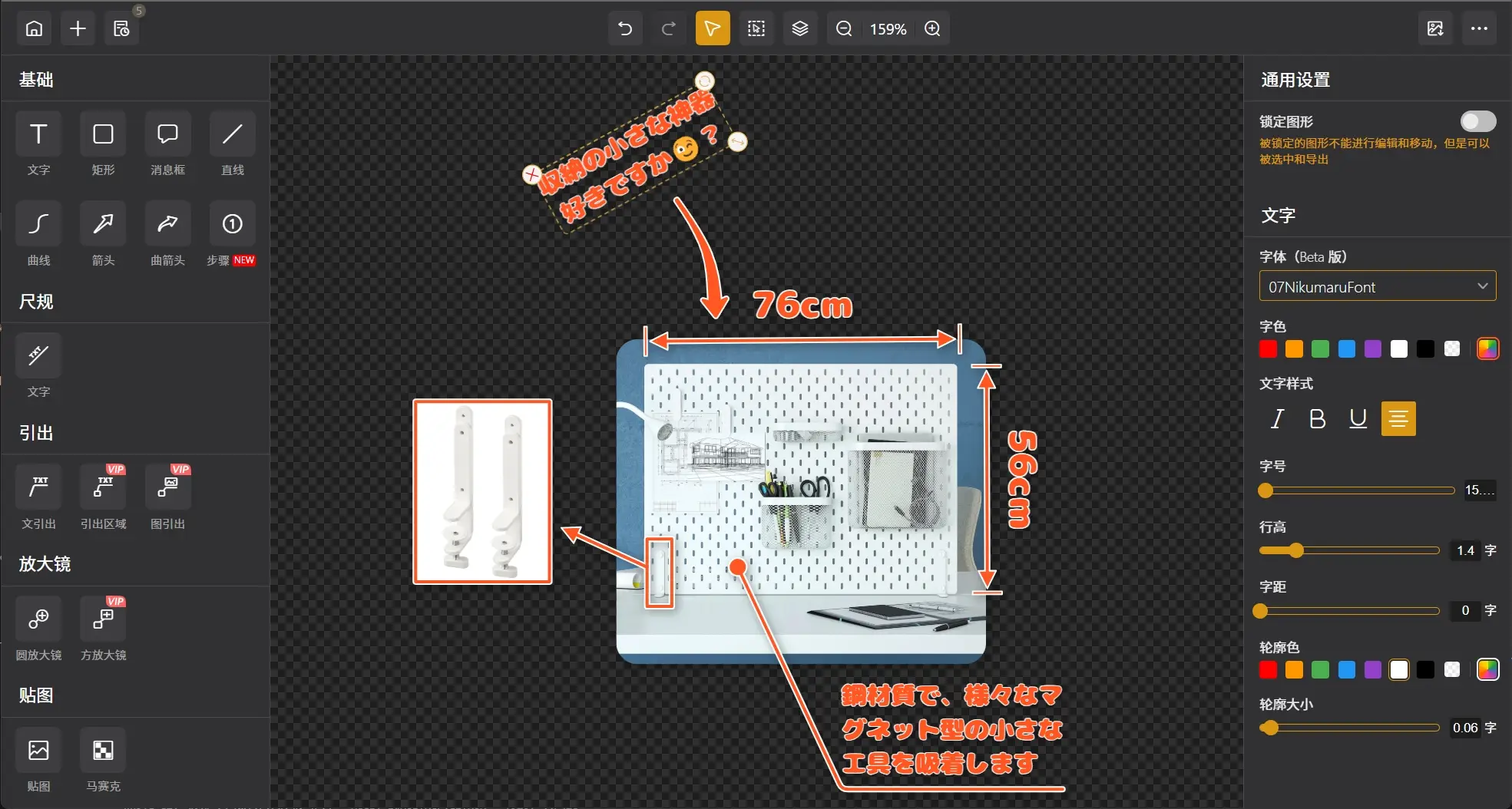Click the 字距 letter spacing slider
Screen dimensions: 1512x809
(x=1349, y=611)
